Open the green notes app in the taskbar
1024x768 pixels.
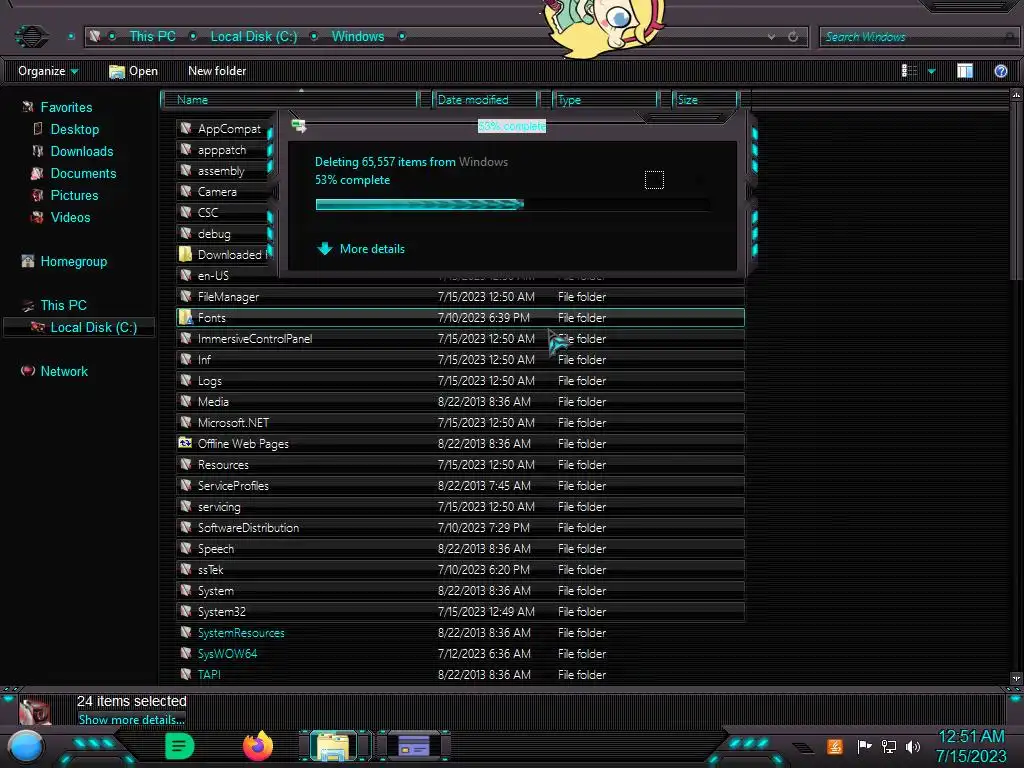click(x=180, y=746)
